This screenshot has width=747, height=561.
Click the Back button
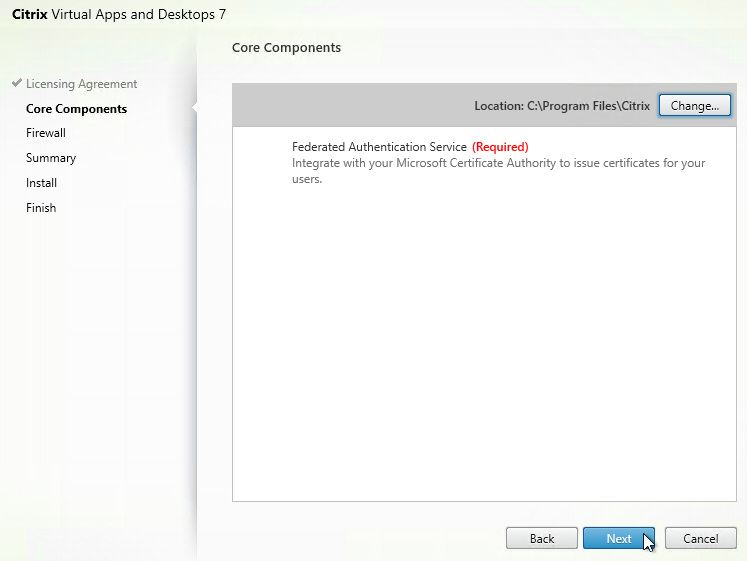click(542, 538)
